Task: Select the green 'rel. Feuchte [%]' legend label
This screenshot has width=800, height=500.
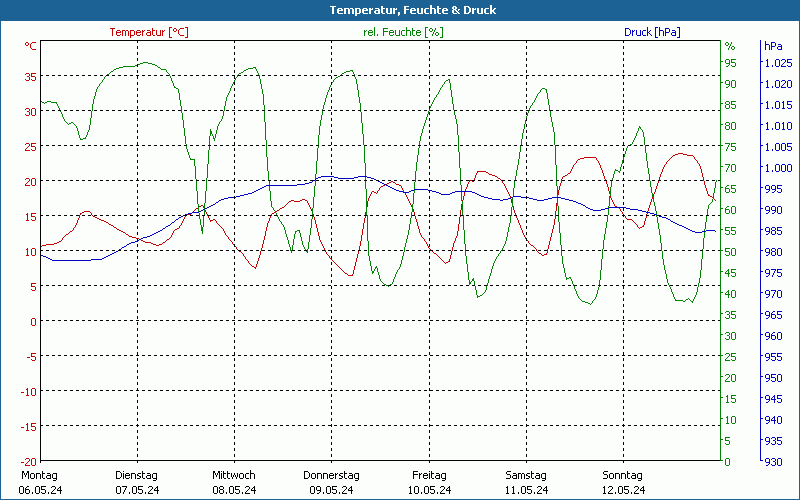Action: tap(403, 32)
